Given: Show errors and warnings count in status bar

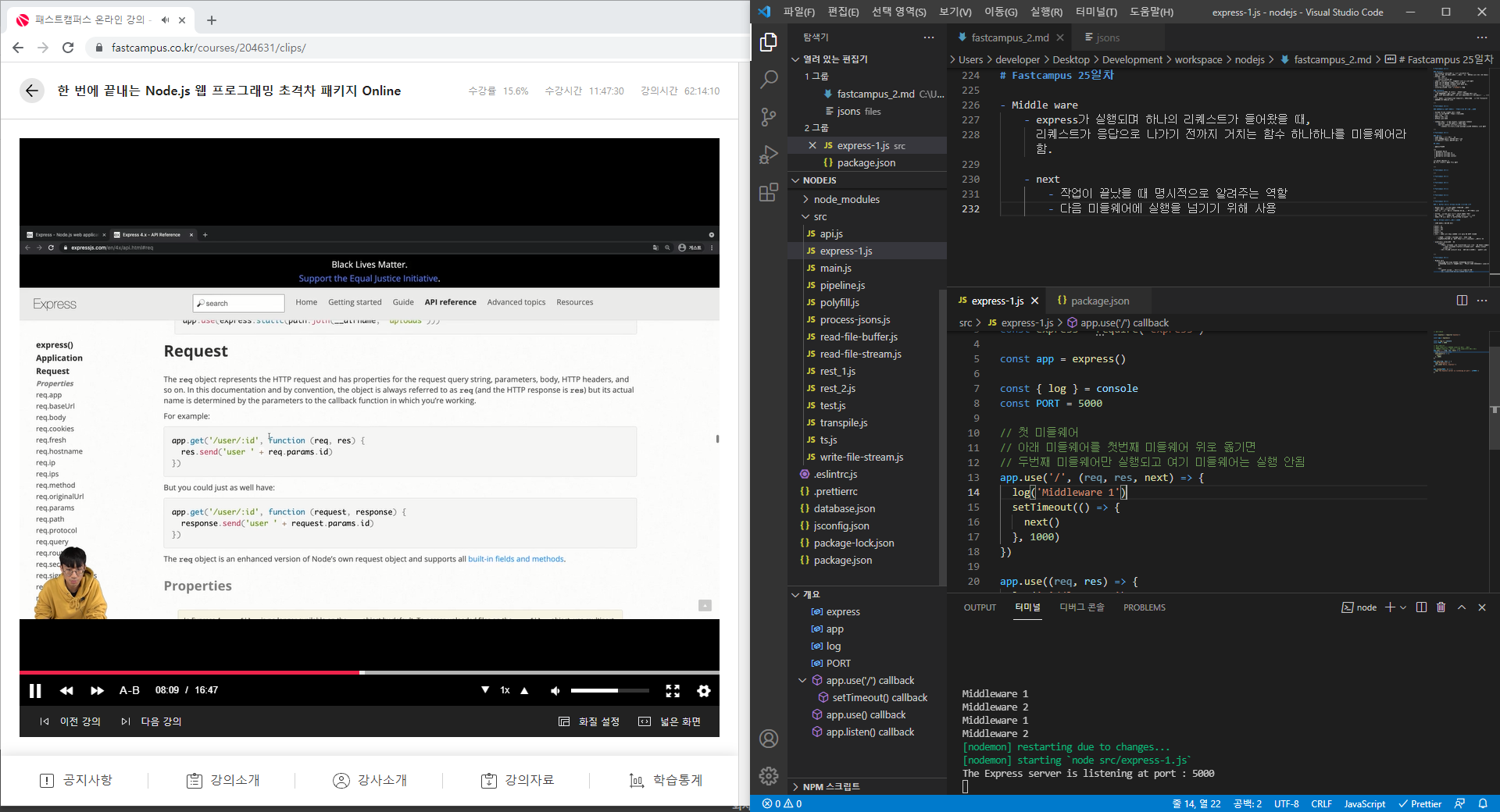Looking at the screenshot, I should click(x=781, y=803).
